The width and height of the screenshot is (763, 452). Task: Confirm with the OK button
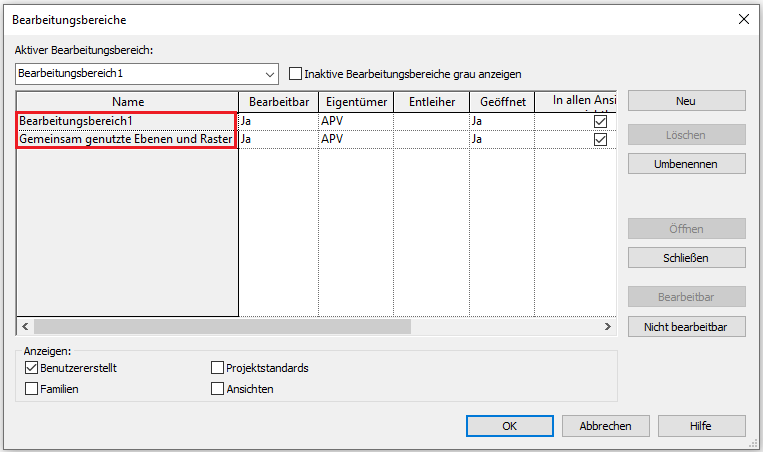click(x=509, y=426)
